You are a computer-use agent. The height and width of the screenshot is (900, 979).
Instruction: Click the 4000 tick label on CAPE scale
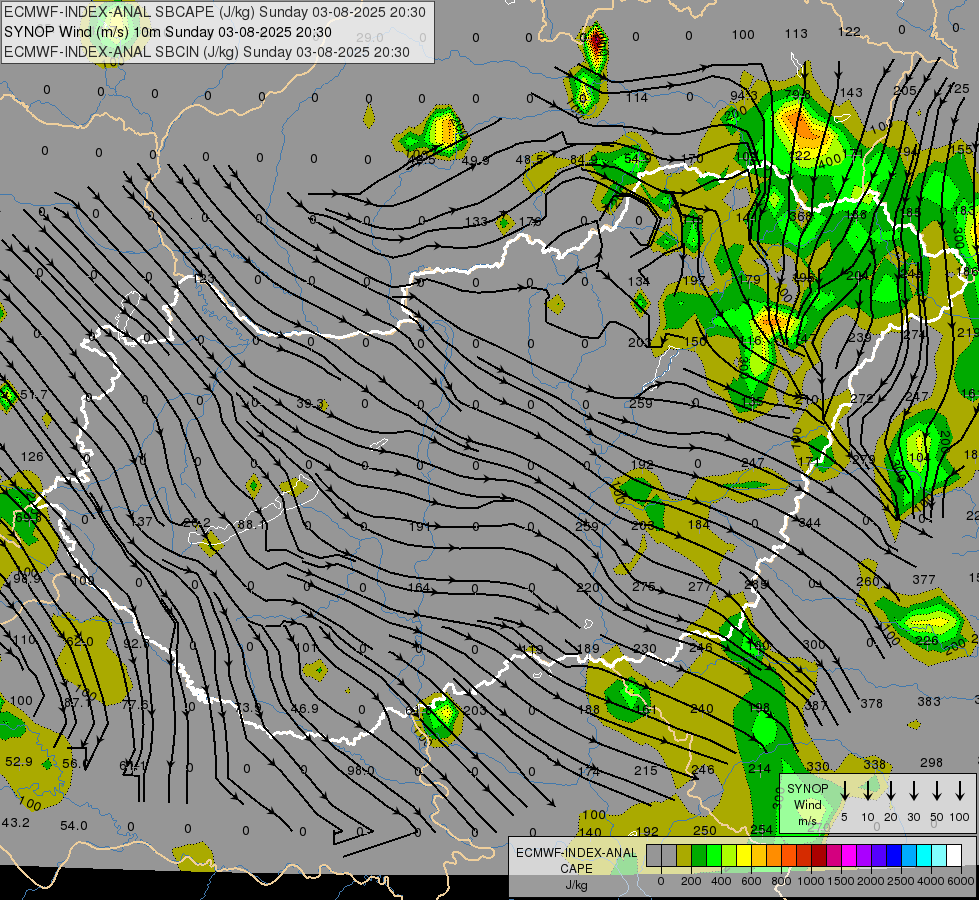click(x=931, y=881)
